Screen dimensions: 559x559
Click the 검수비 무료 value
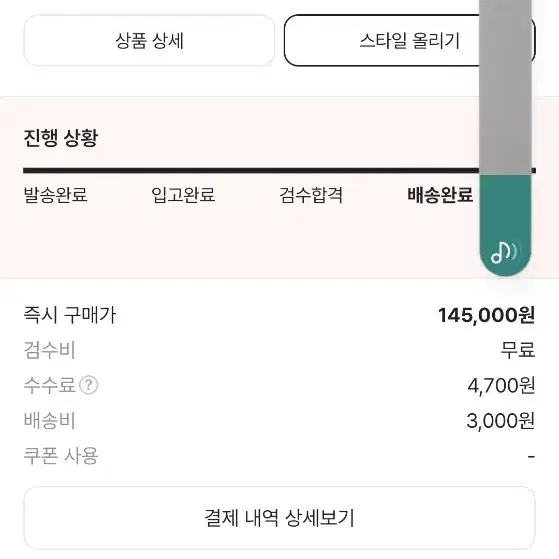(518, 350)
